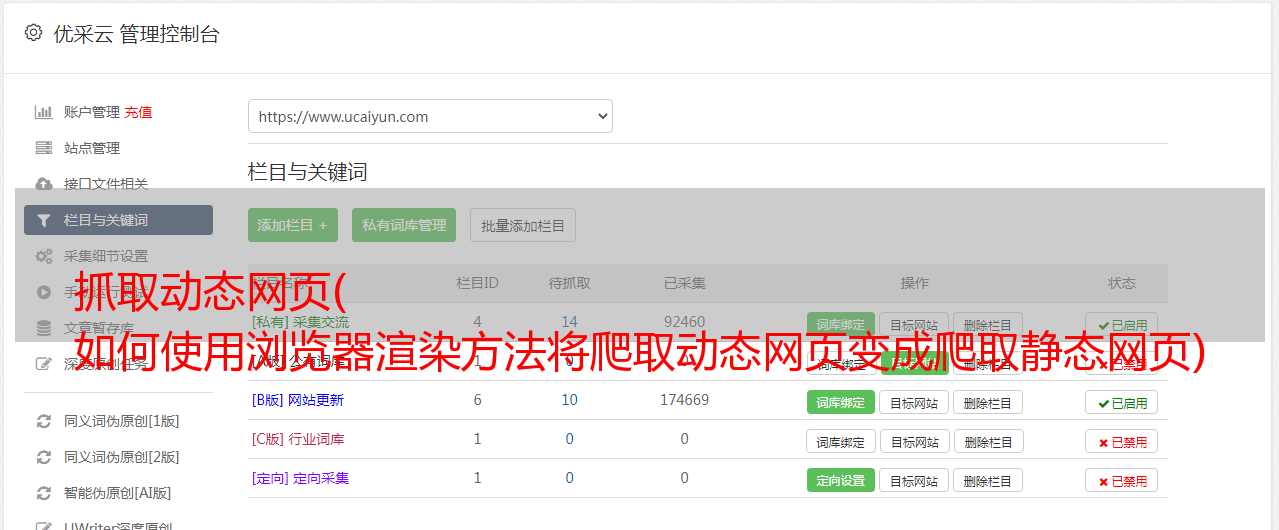Open 同义词伪原创[2版] in the sidebar
This screenshot has width=1279, height=530.
122,457
